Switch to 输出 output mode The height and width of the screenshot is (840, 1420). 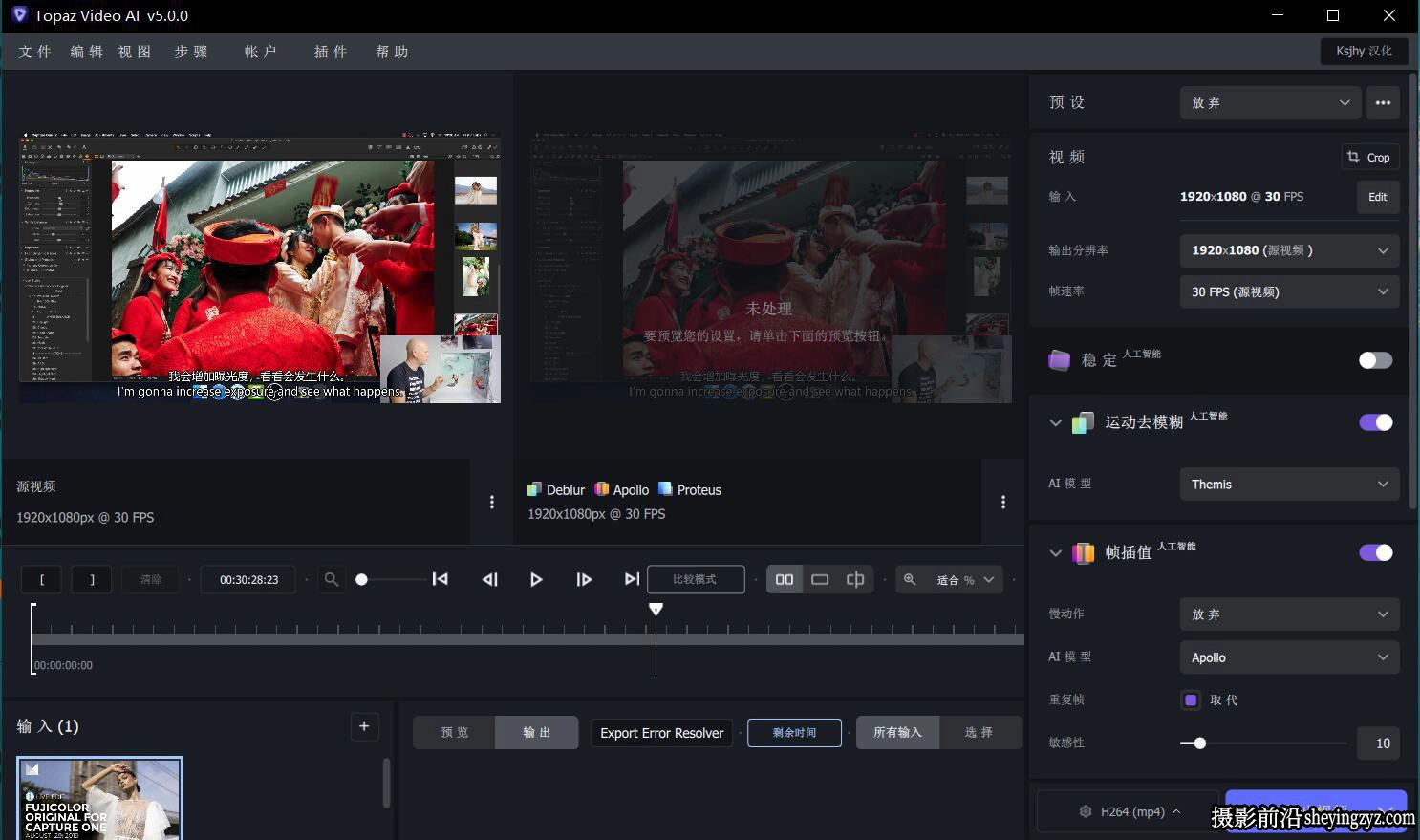[537, 733]
